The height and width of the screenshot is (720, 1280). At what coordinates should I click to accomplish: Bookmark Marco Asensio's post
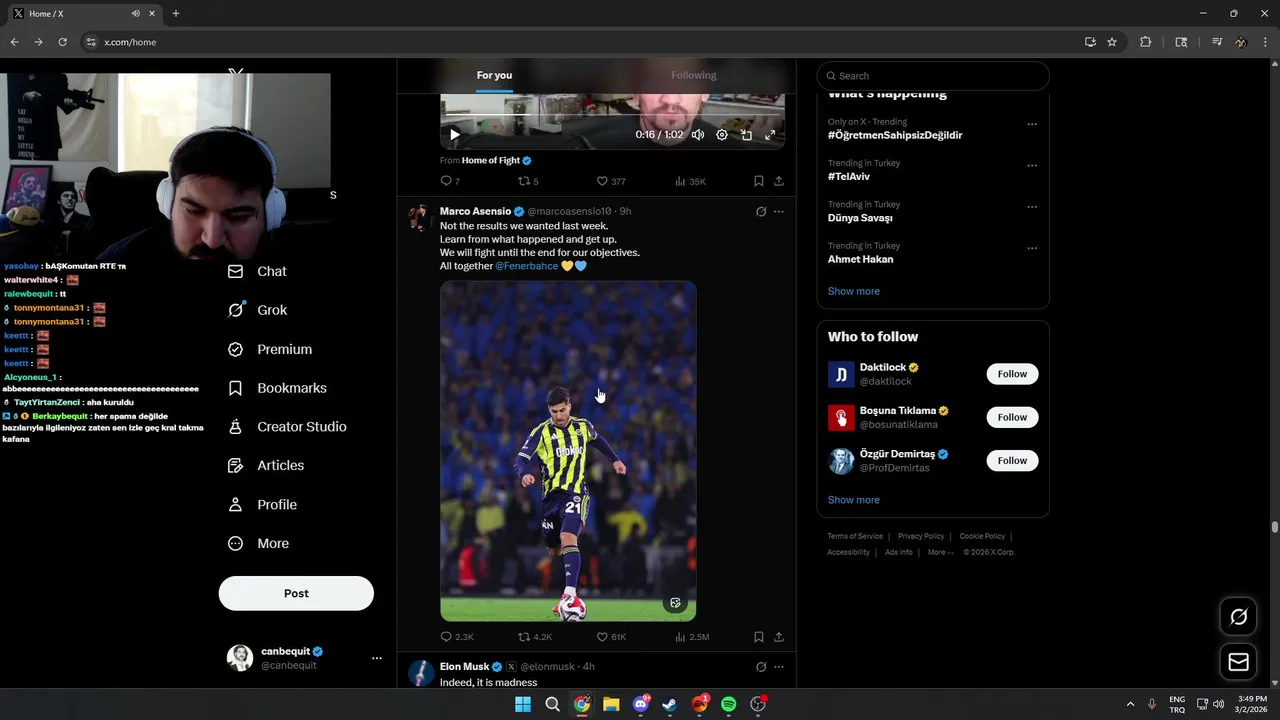(759, 637)
